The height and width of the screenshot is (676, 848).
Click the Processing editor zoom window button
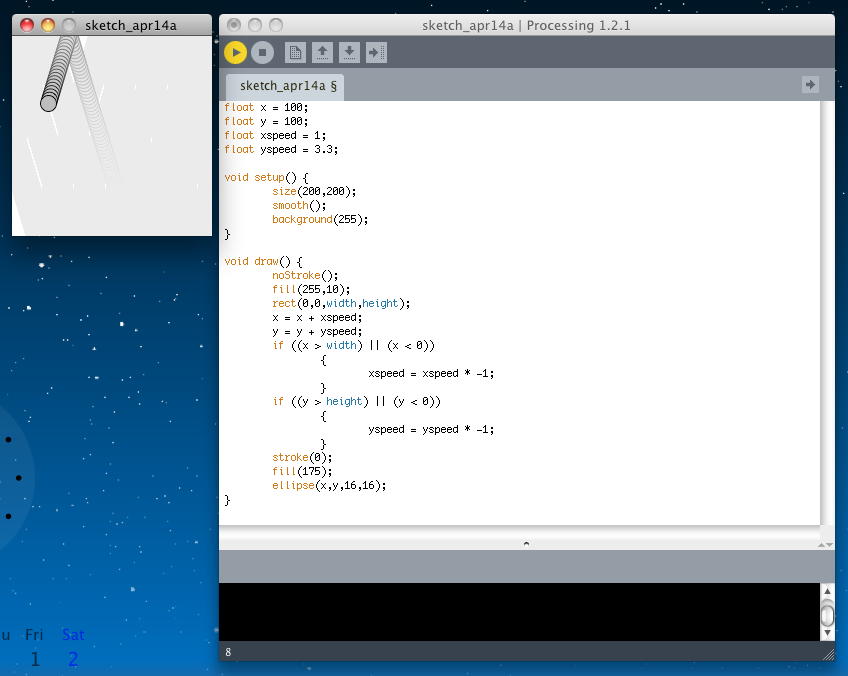coord(276,25)
